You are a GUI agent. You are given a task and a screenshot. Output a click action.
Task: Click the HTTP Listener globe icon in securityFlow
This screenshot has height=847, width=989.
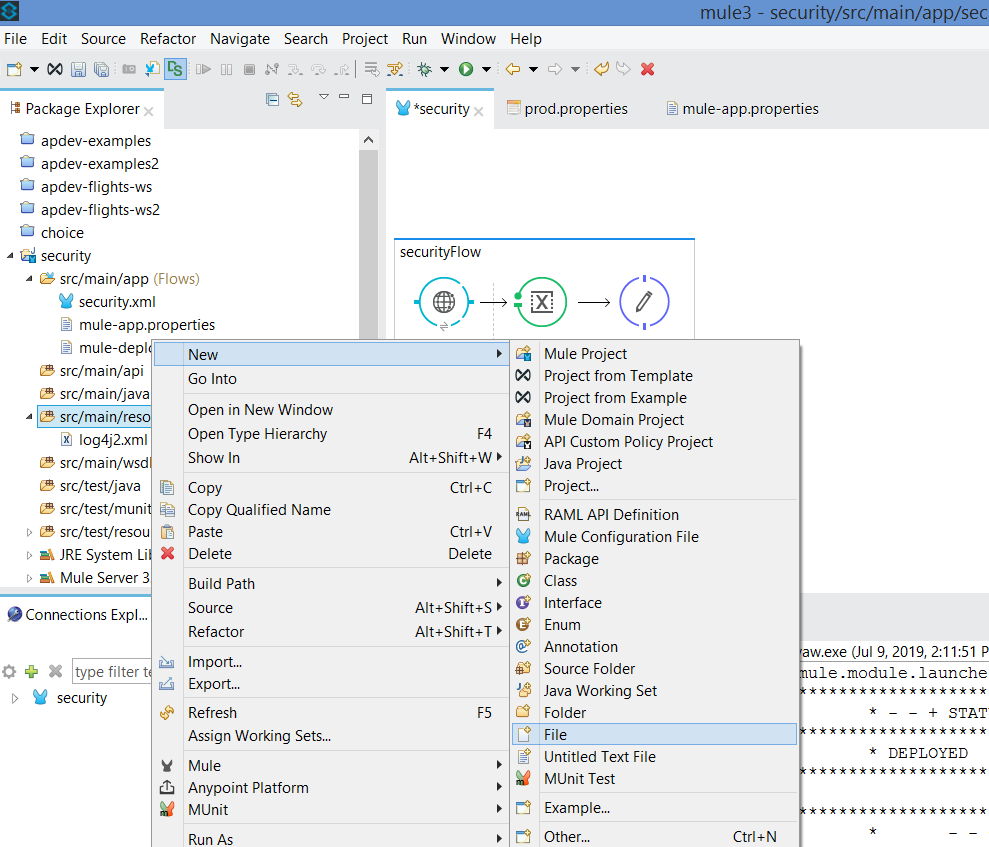tap(444, 301)
